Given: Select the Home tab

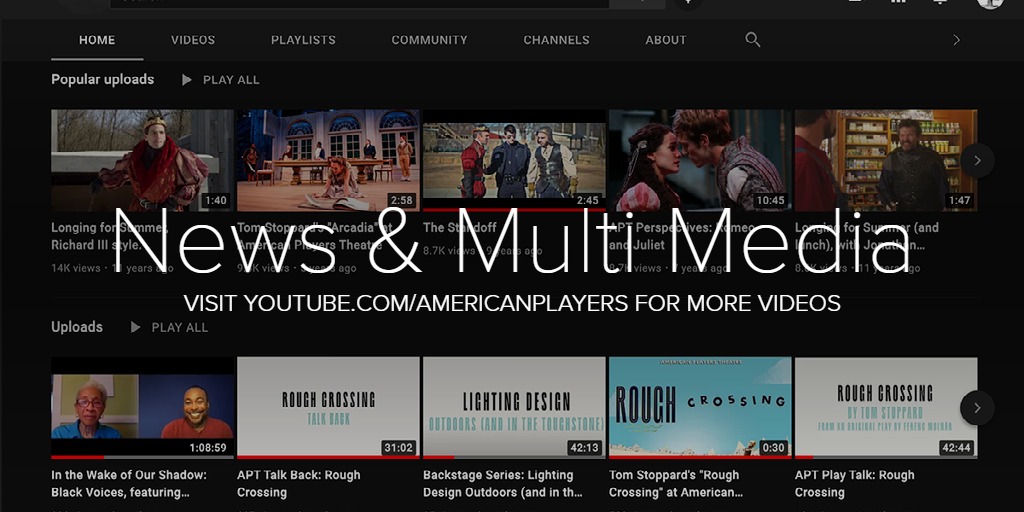Looking at the screenshot, I should 97,40.
